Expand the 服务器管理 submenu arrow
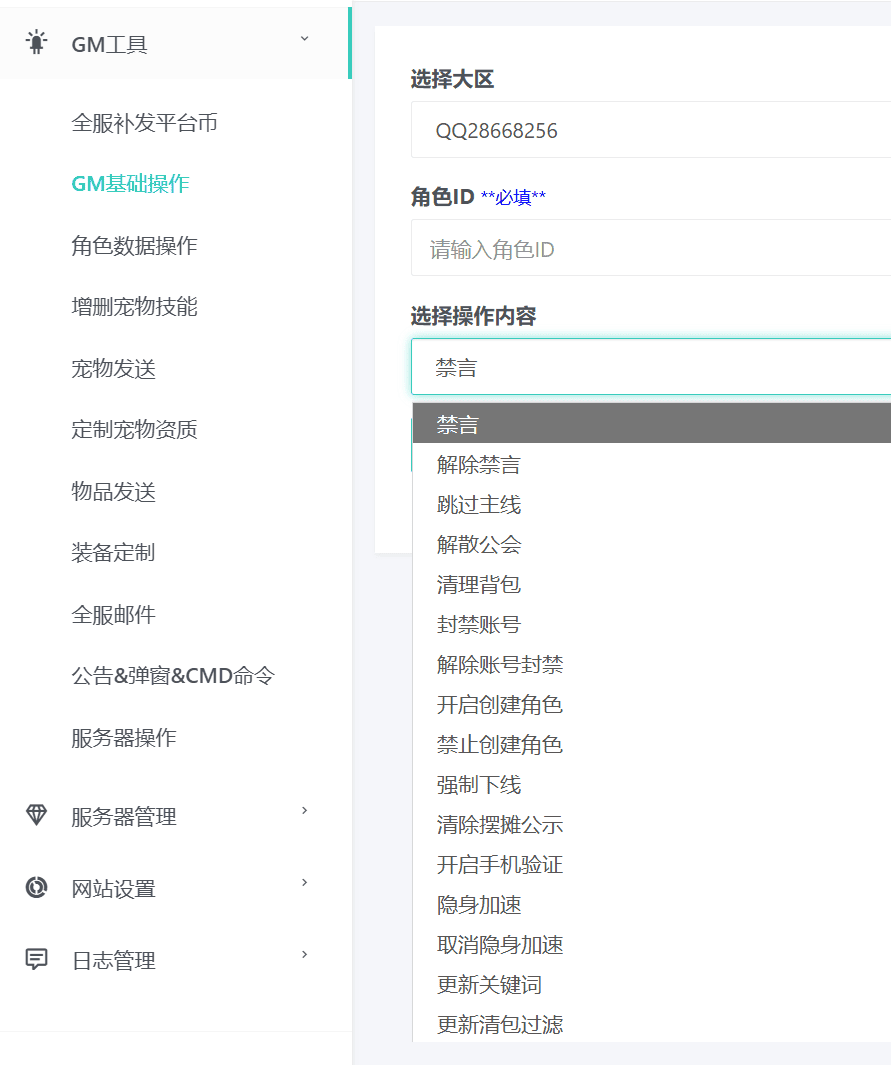Image resolution: width=891 pixels, height=1065 pixels. 305,811
